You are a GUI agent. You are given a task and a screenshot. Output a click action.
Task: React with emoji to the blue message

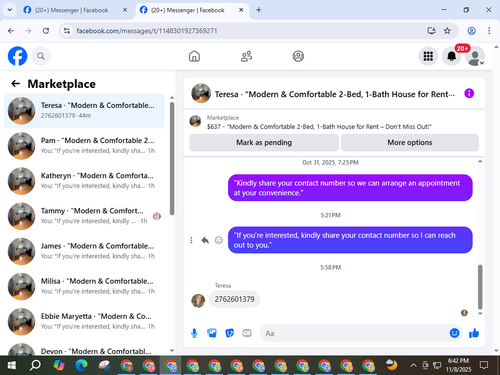pos(219,240)
